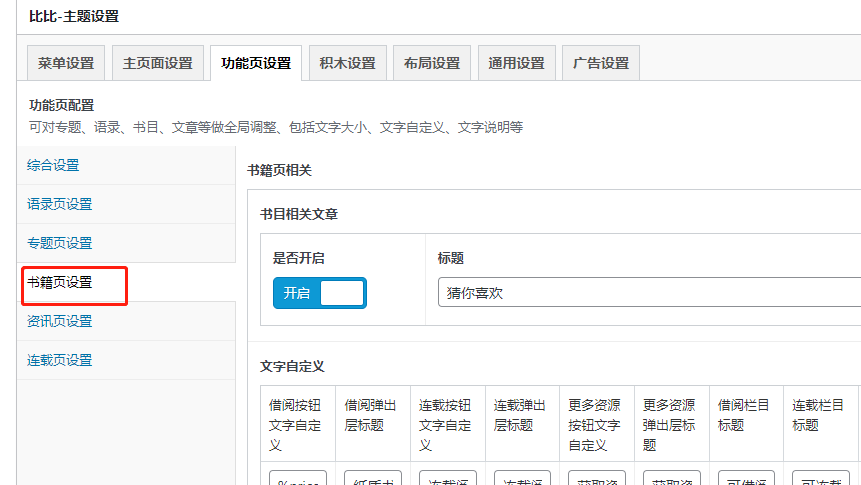Click the input field under 借阅栏目标题
The height and width of the screenshot is (485, 861).
point(746,478)
